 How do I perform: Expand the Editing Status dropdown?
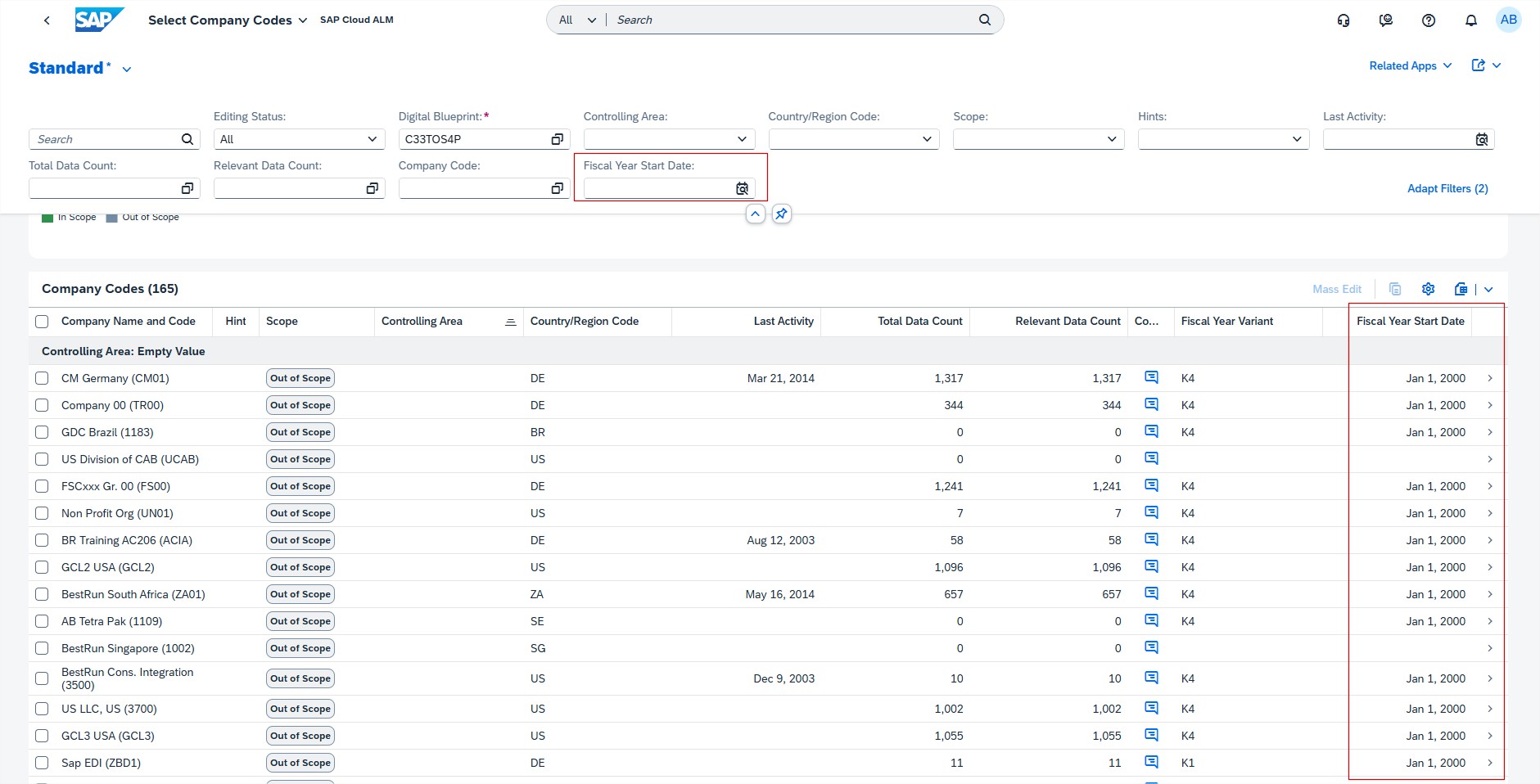point(373,140)
